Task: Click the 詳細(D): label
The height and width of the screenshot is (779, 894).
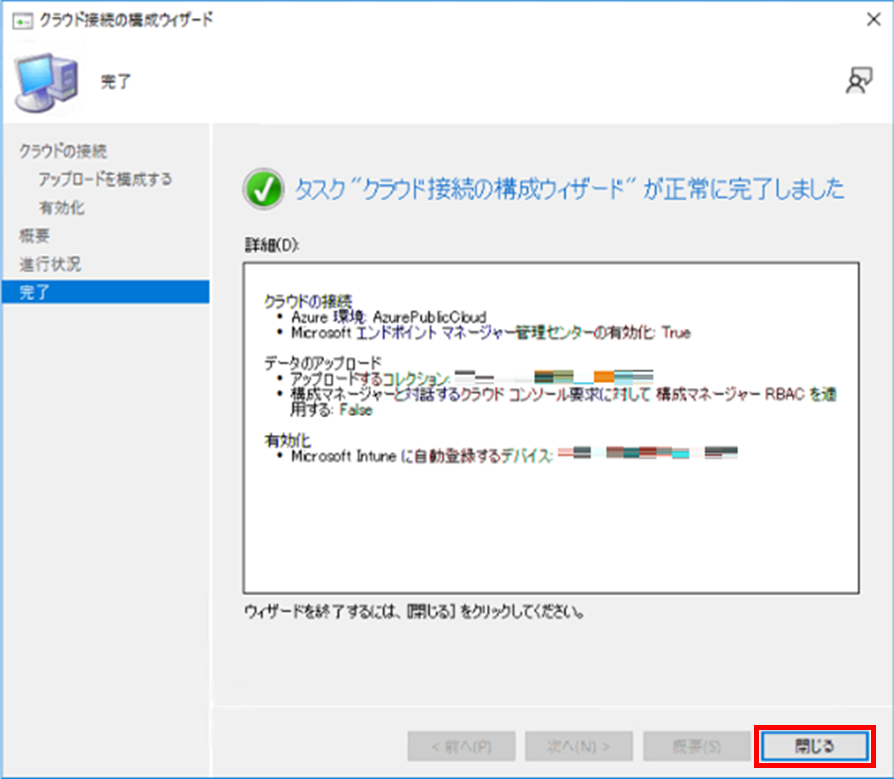Action: pos(271,245)
